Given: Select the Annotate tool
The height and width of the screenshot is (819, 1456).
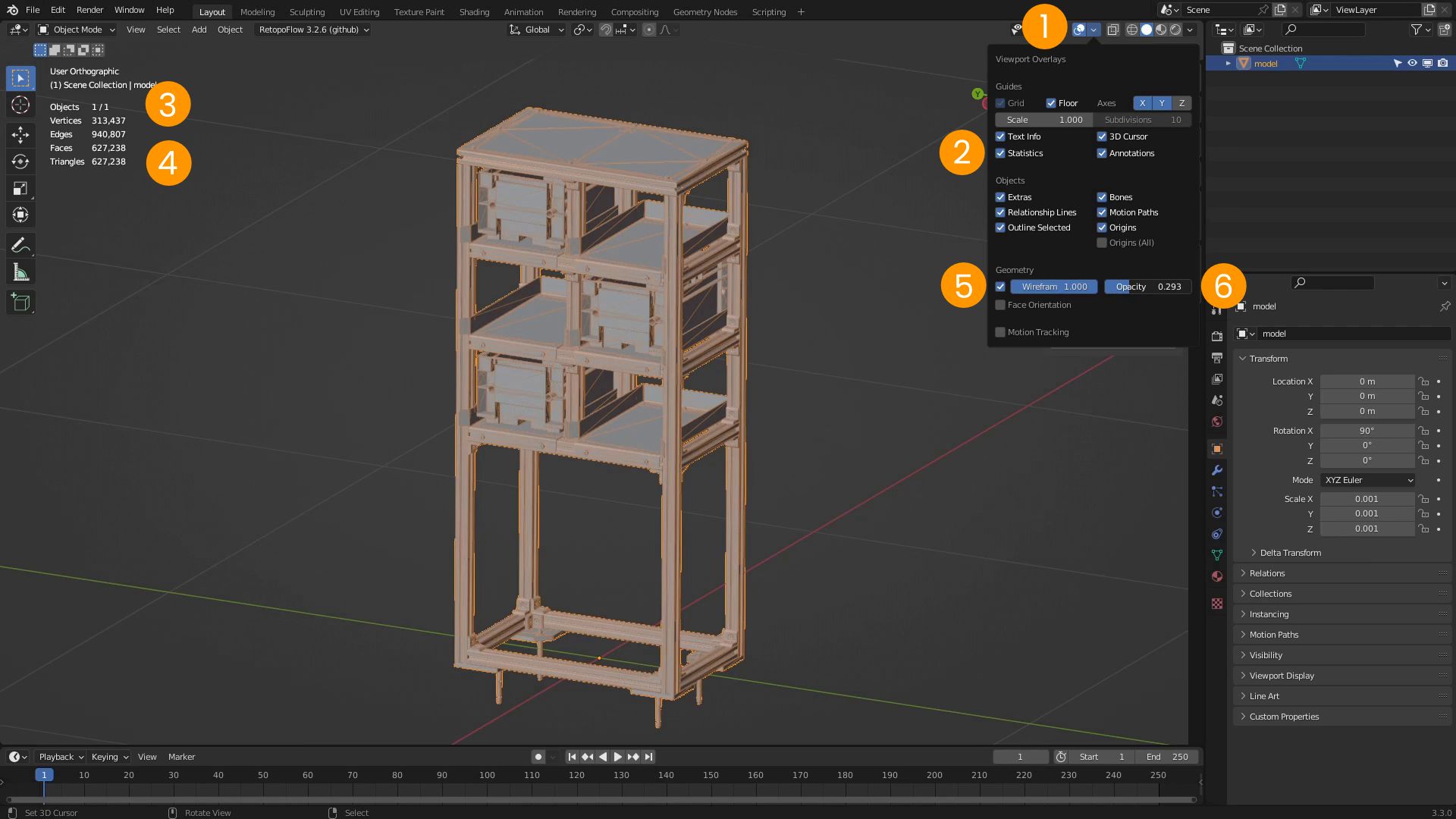Looking at the screenshot, I should [20, 244].
